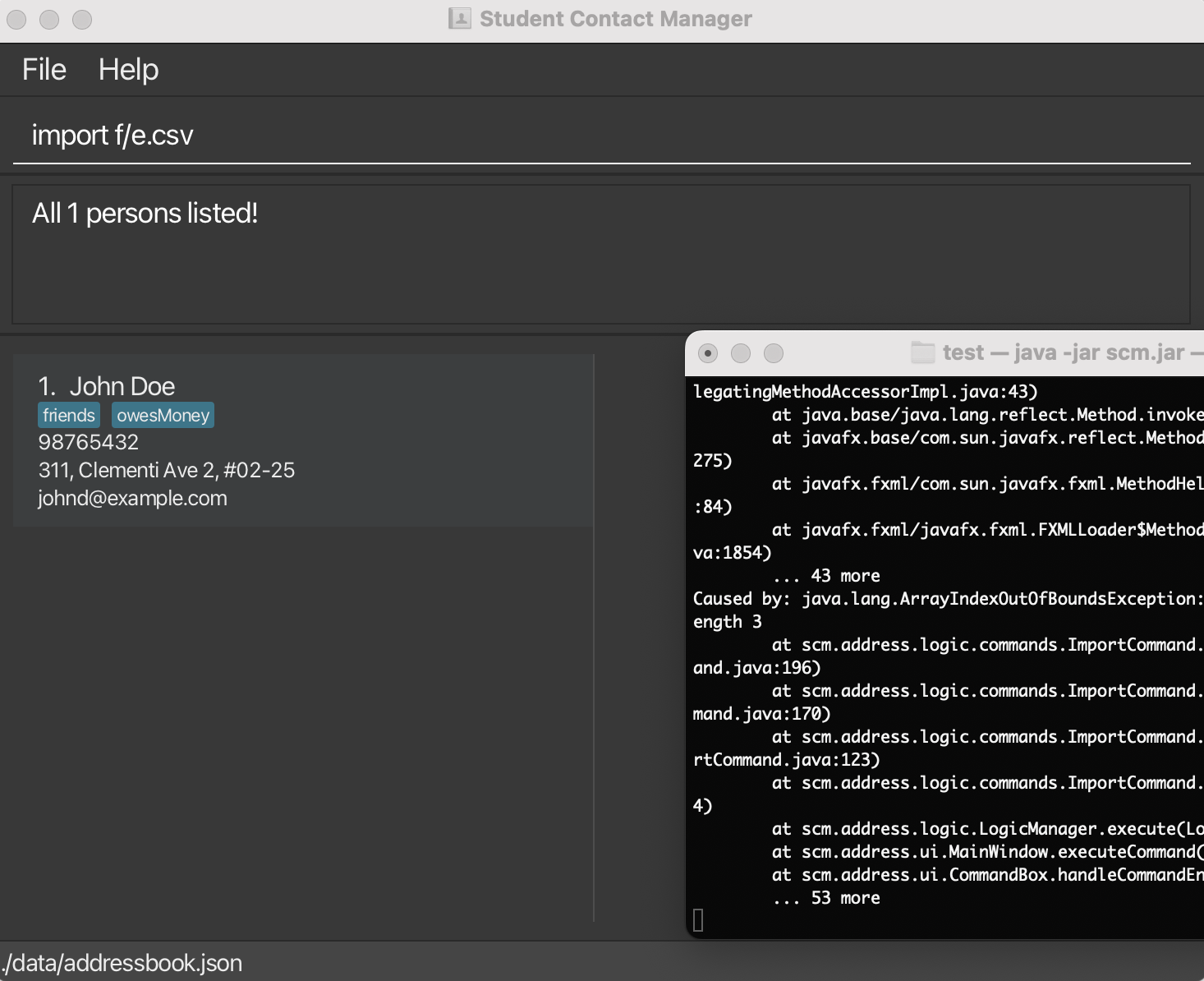This screenshot has height=981, width=1204.
Task: Click phone number 98765432
Action: point(89,442)
